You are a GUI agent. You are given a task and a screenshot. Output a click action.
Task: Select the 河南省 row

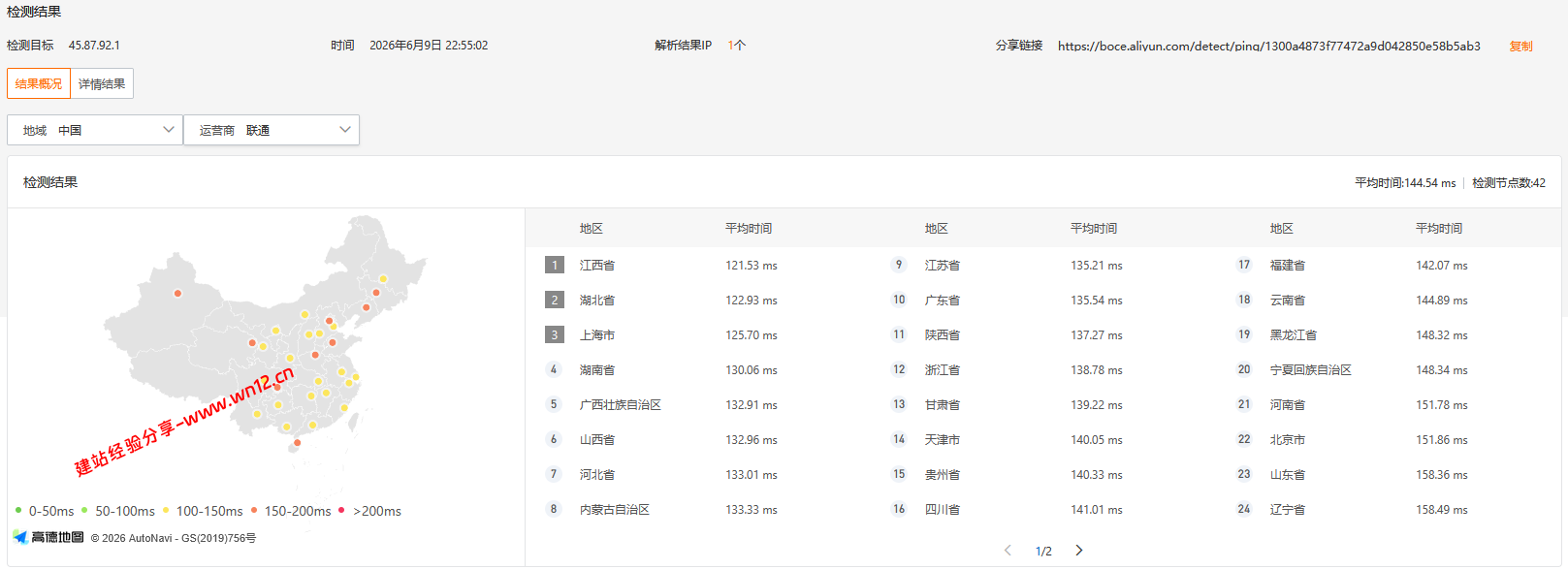1388,404
